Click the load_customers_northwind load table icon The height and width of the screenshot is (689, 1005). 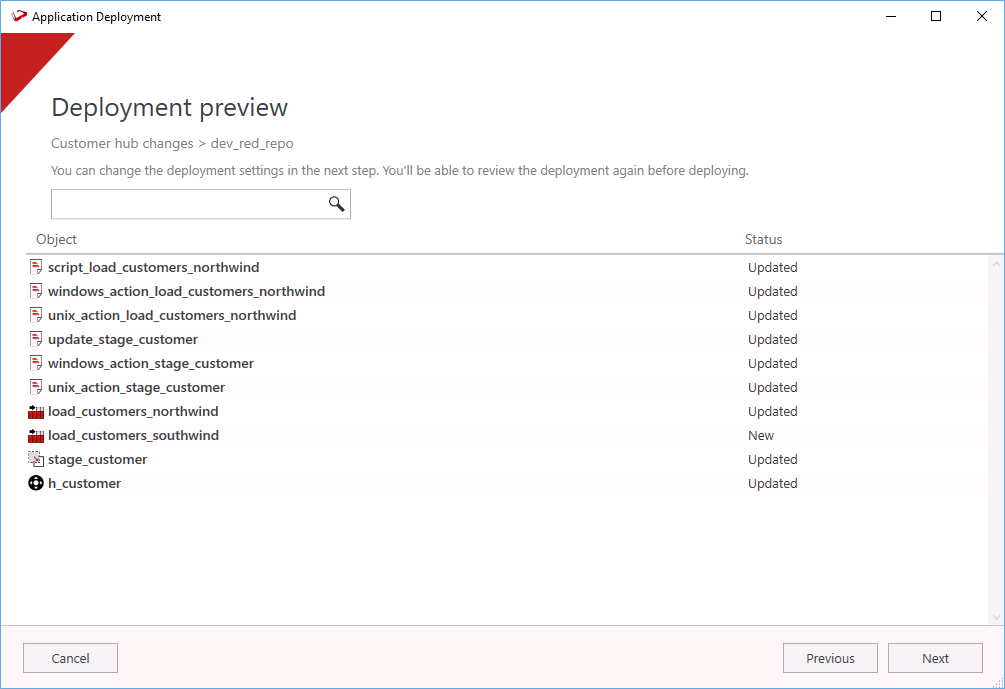(x=36, y=412)
